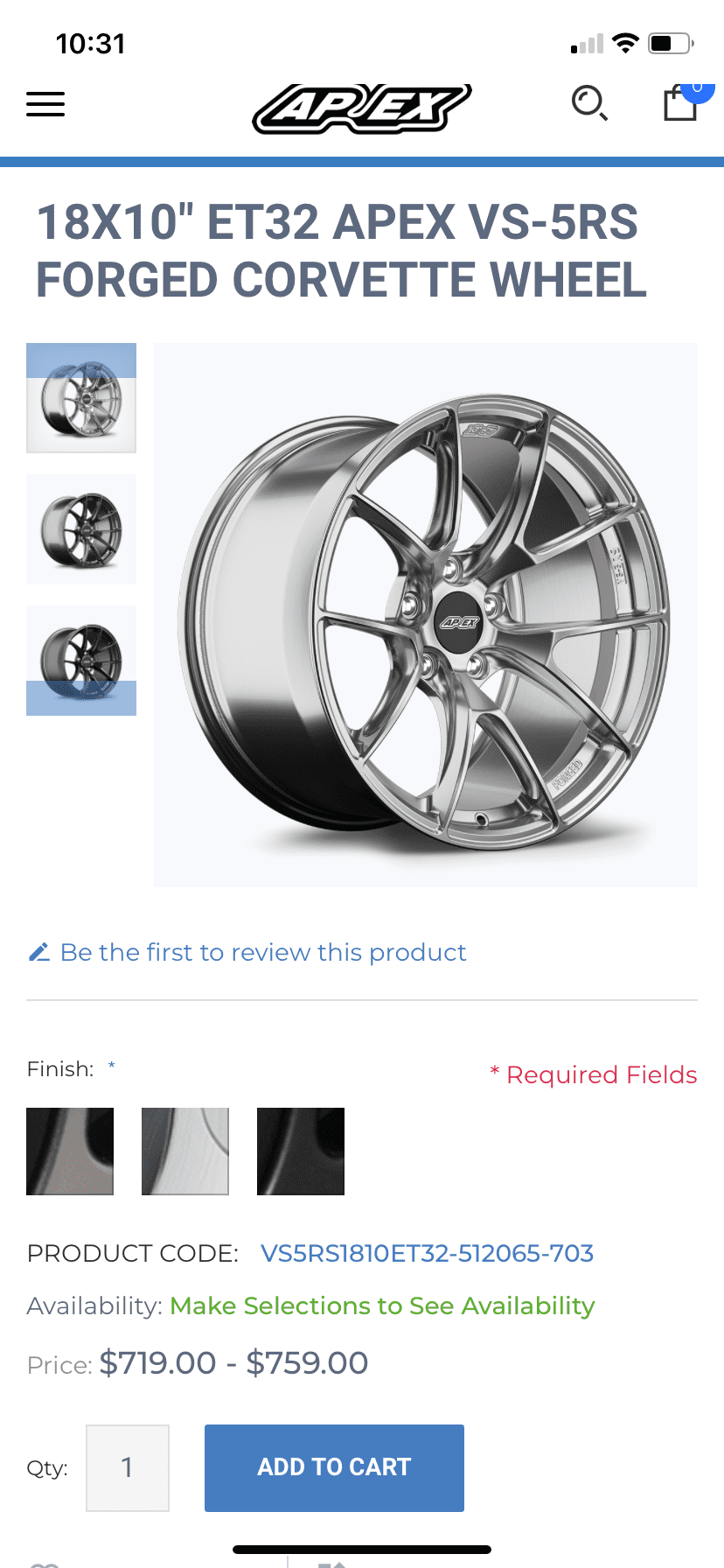Click the pencil icon beside the review link
Viewport: 724px width, 1568px height.
pos(38,952)
